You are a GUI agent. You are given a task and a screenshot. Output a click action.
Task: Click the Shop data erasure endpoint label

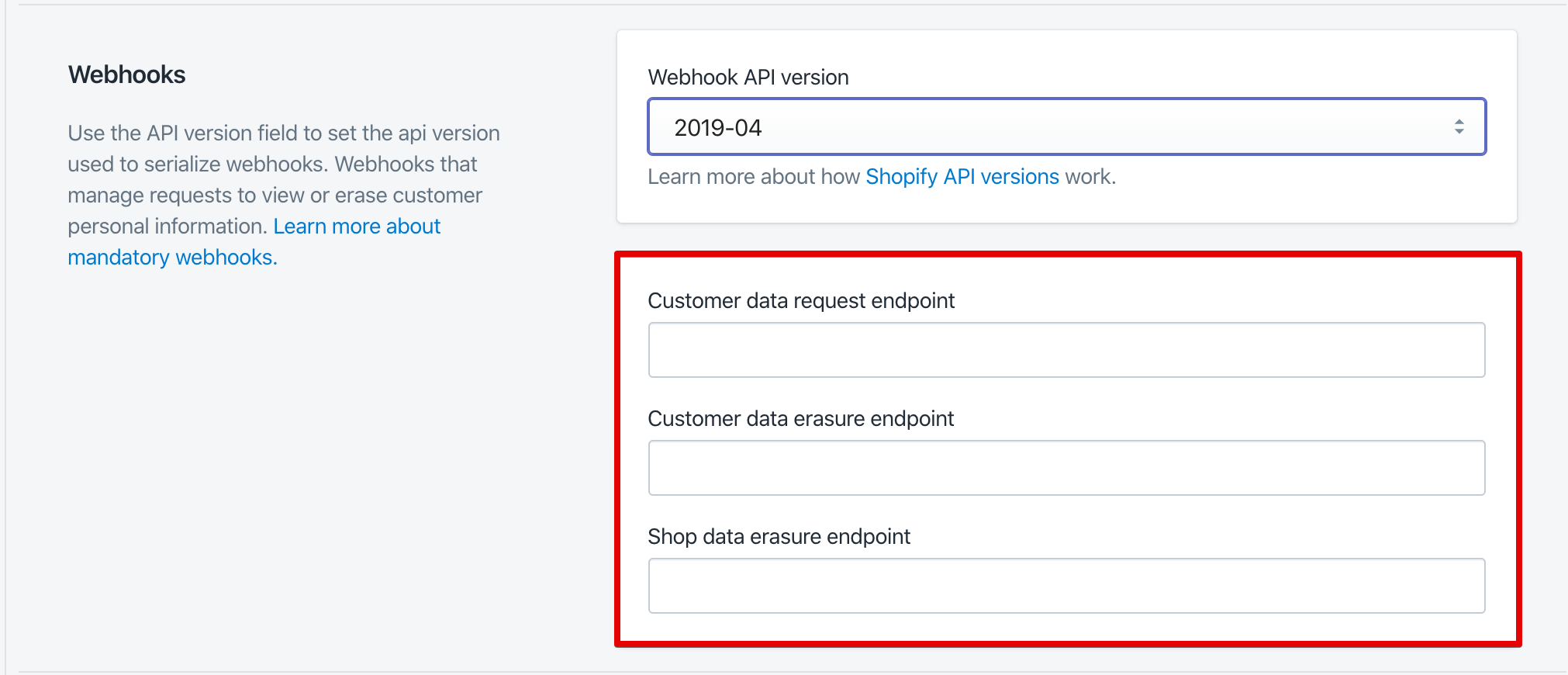tap(779, 537)
